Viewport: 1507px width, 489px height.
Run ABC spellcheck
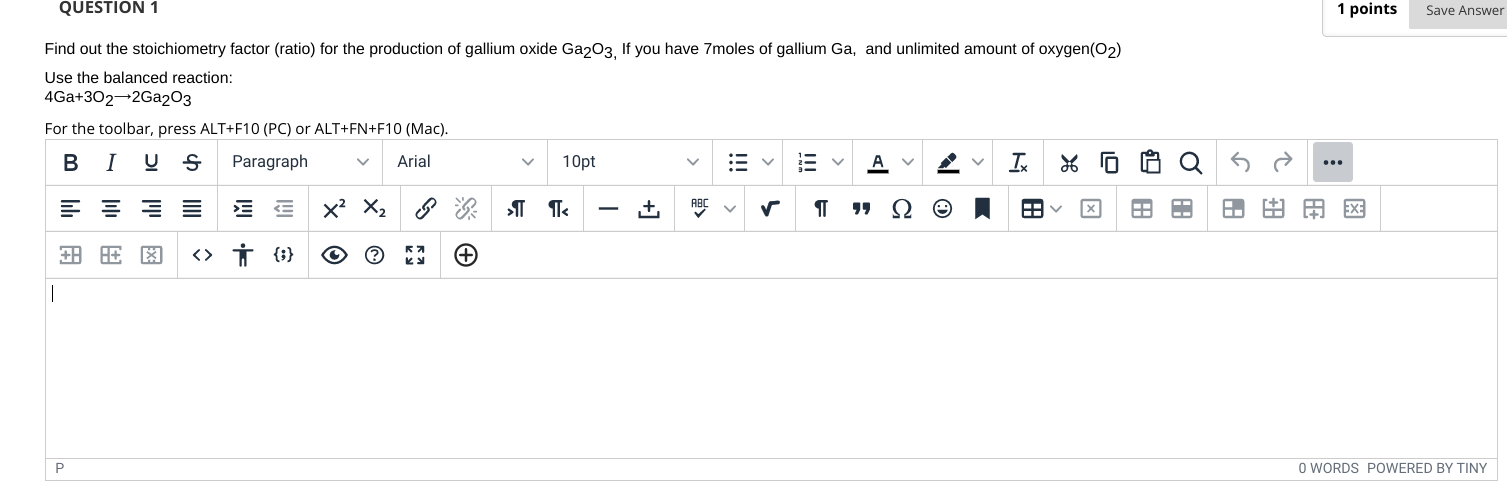700,209
